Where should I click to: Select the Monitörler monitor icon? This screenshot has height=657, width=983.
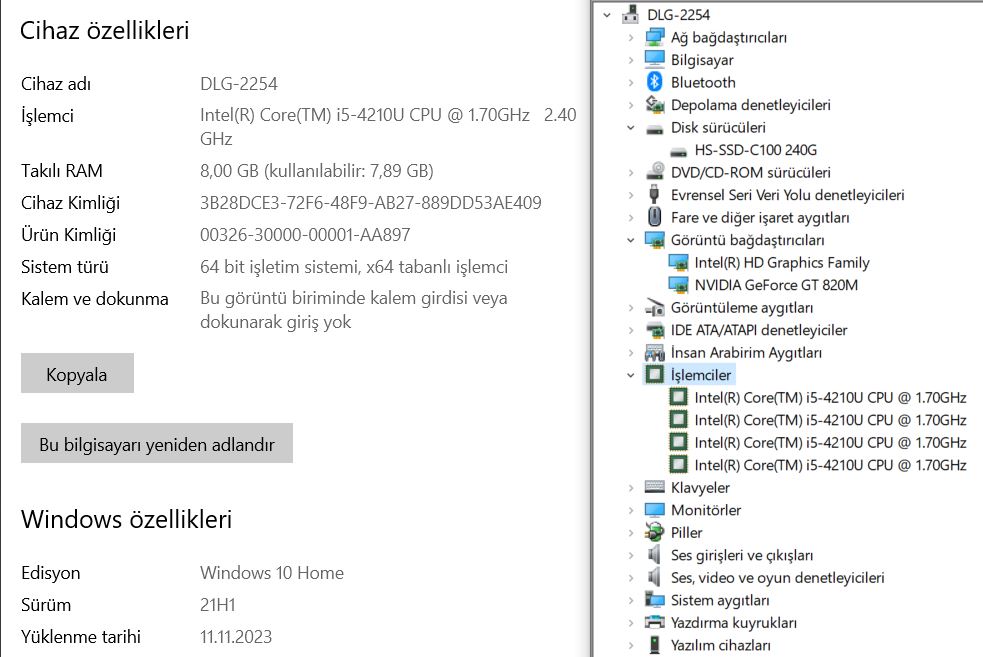coord(654,510)
